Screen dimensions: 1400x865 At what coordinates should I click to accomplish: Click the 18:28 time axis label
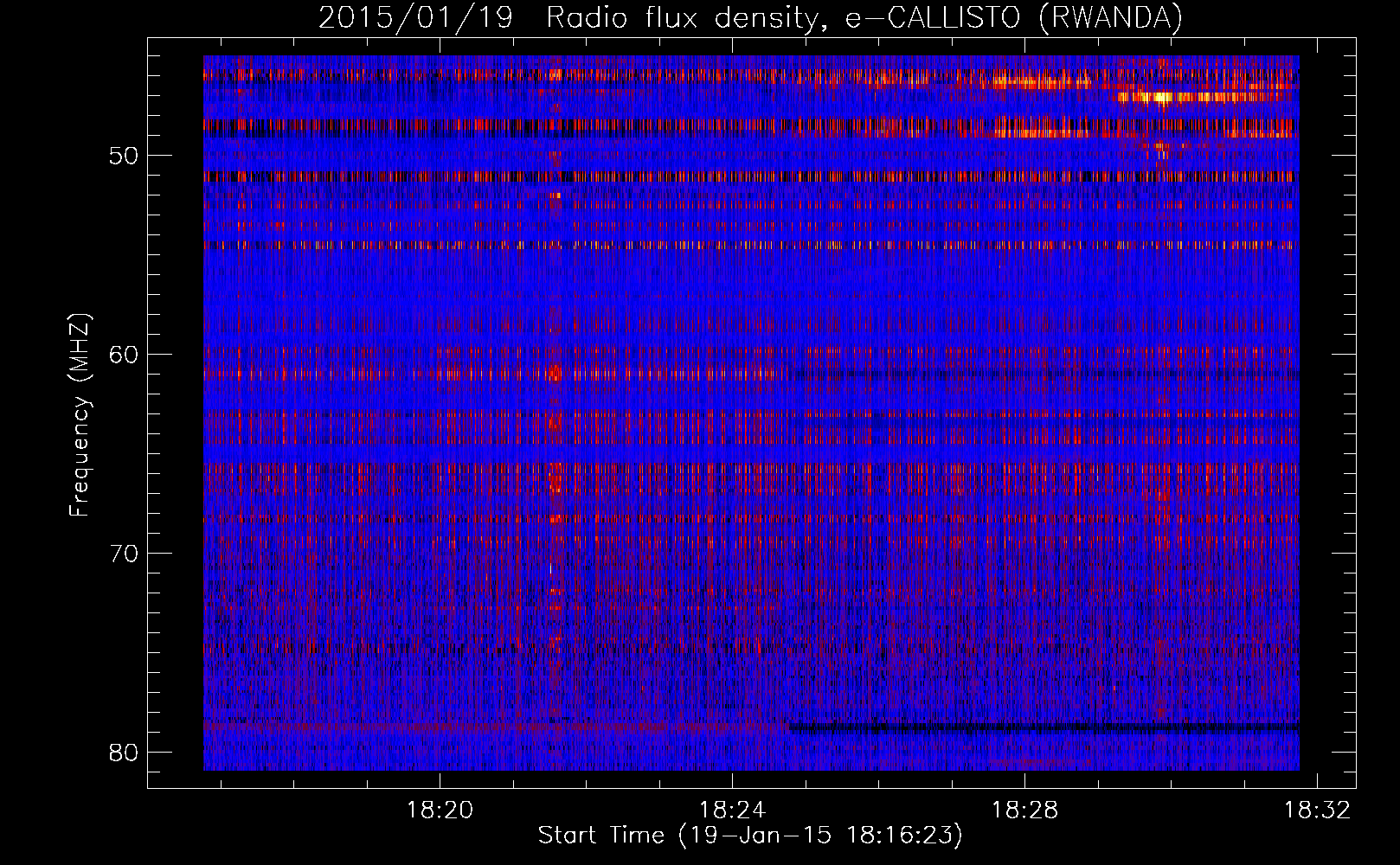1024,811
